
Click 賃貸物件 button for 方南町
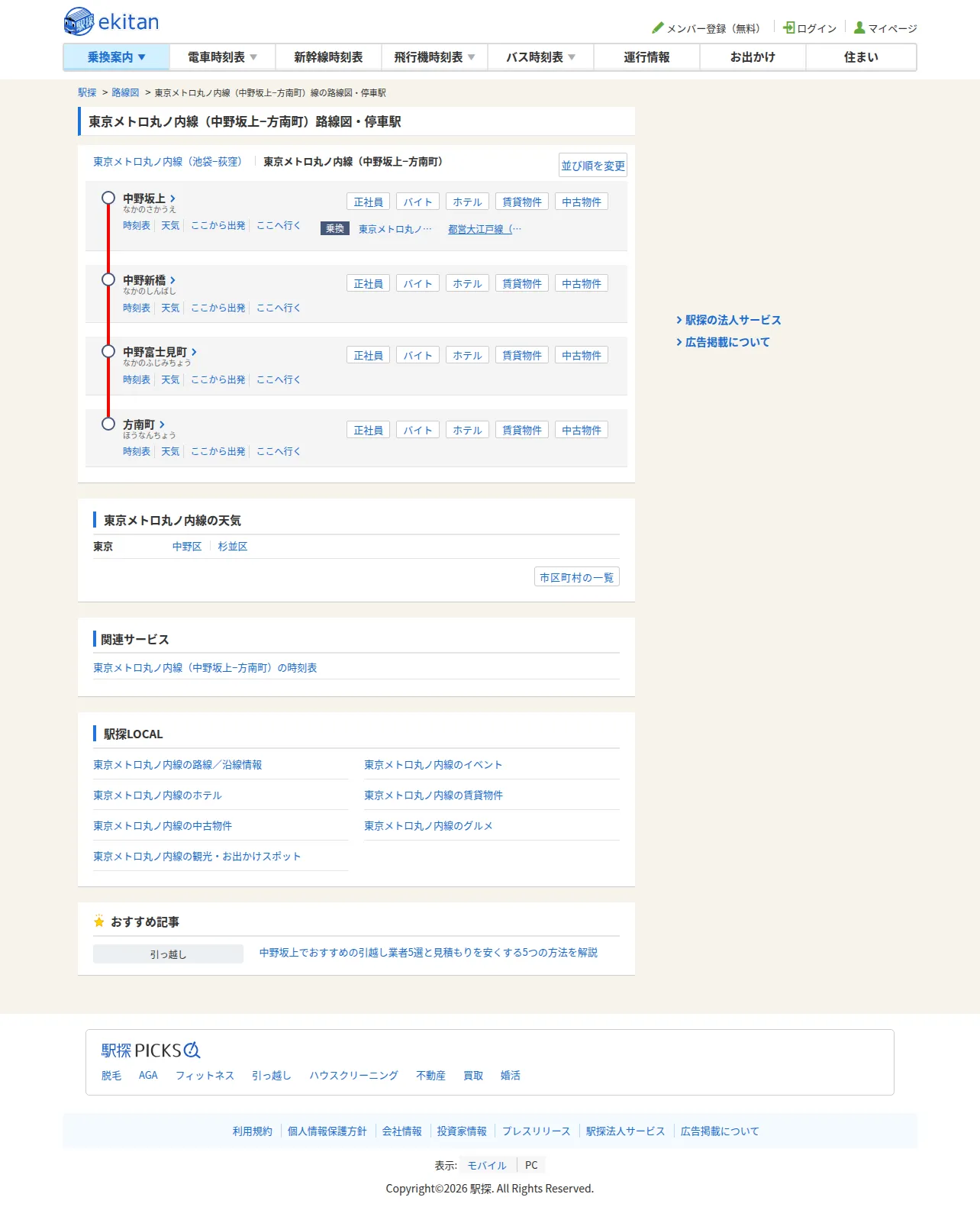[x=522, y=430]
